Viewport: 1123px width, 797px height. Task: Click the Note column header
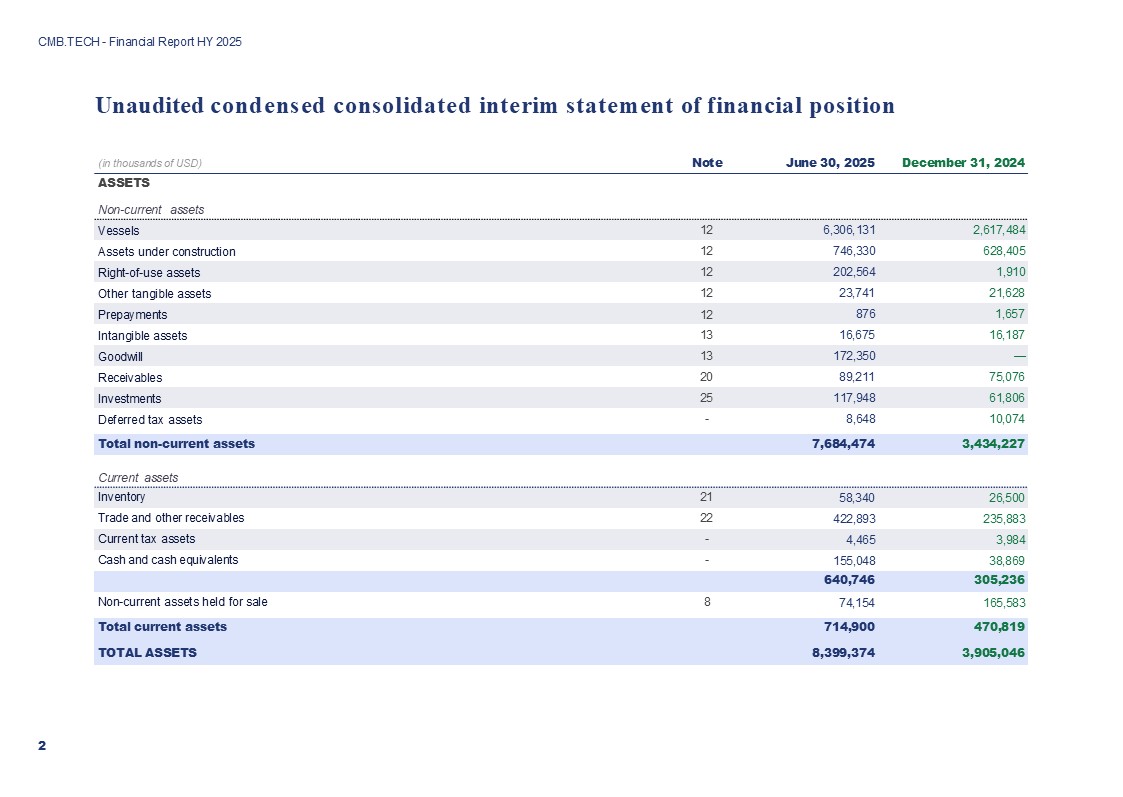pos(707,162)
